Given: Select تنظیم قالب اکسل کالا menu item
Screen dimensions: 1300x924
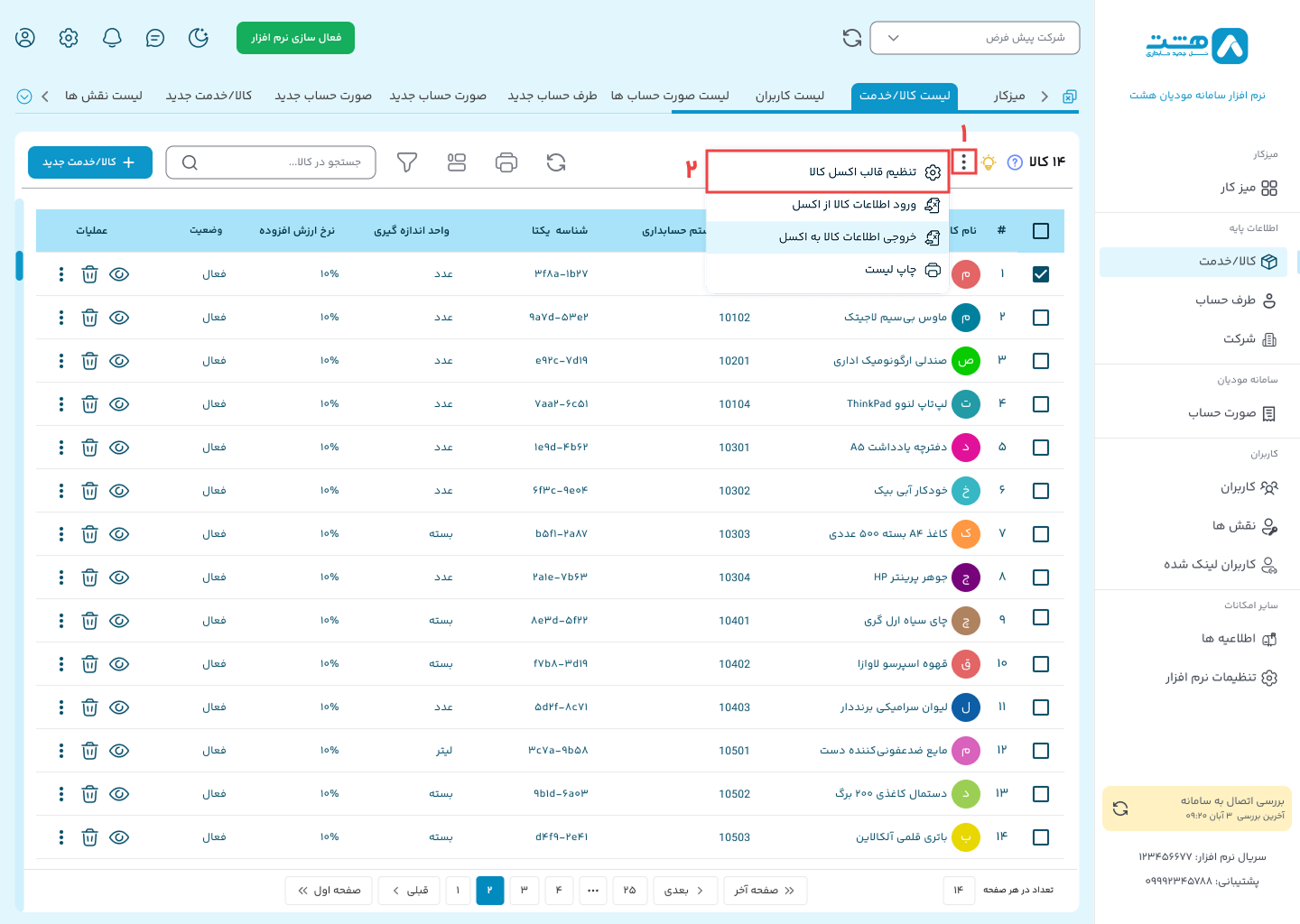Looking at the screenshot, I should pyautogui.click(x=862, y=172).
